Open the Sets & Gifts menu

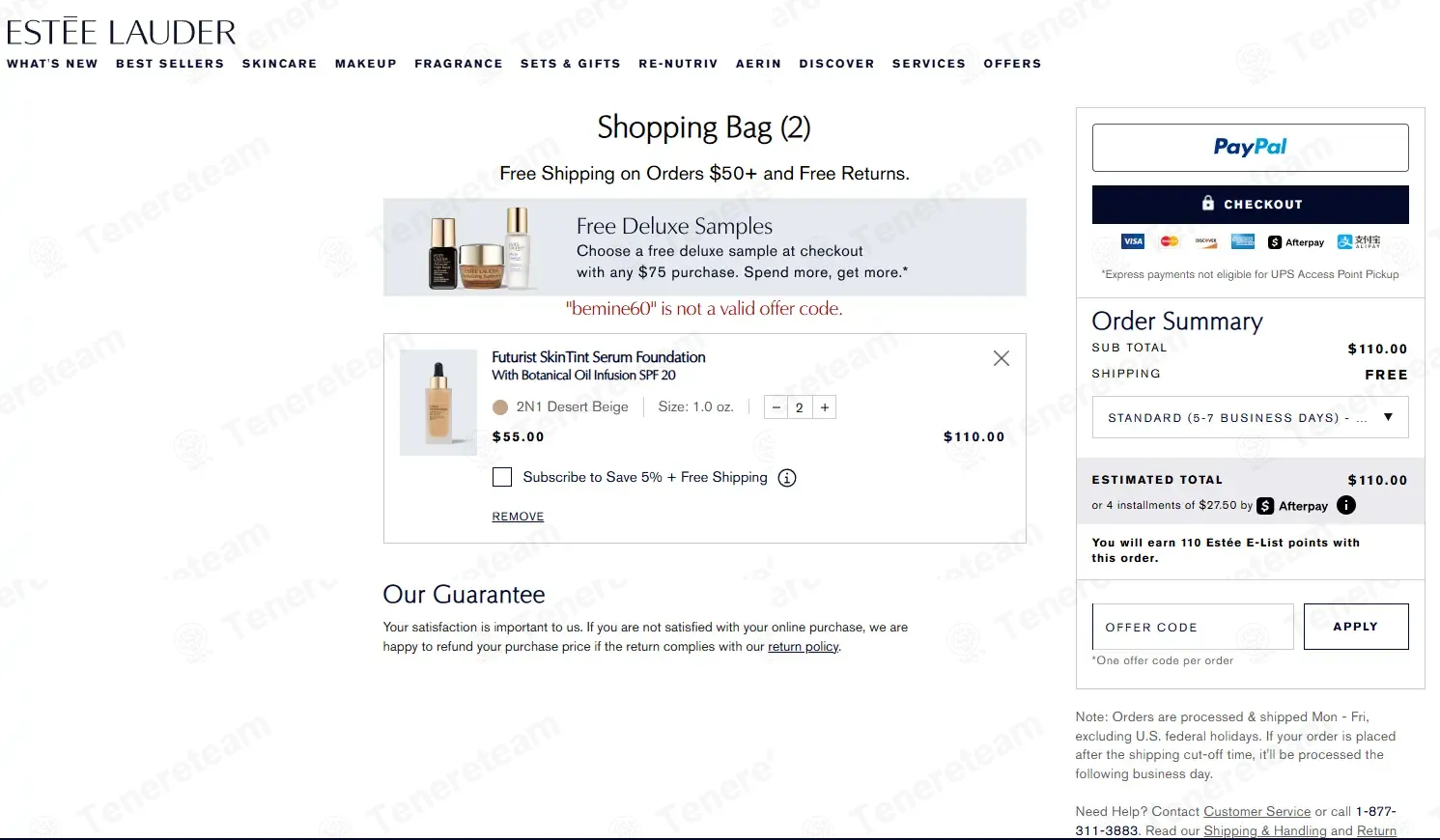click(x=571, y=64)
